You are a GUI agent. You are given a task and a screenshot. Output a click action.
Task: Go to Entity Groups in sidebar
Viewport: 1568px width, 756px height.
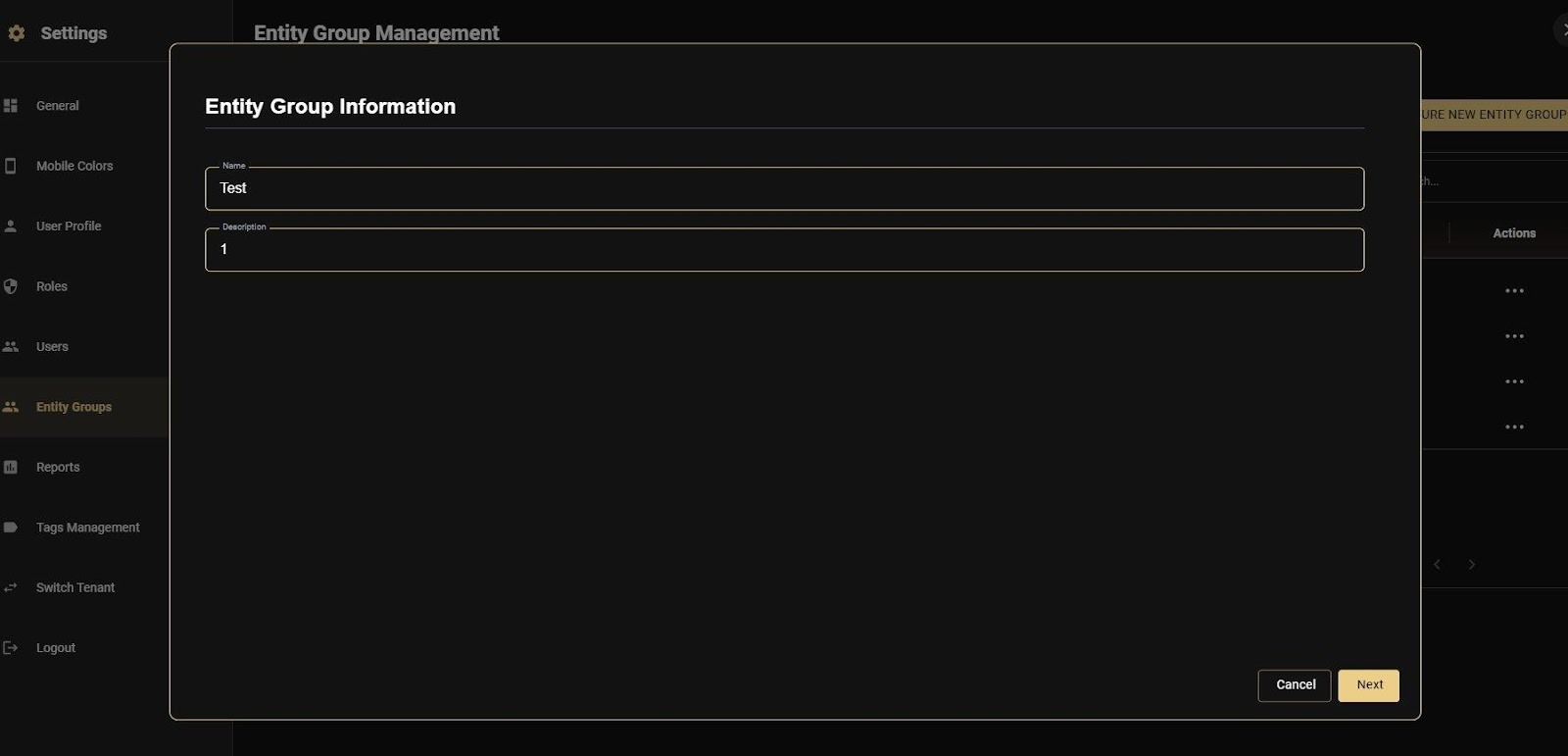tap(73, 407)
